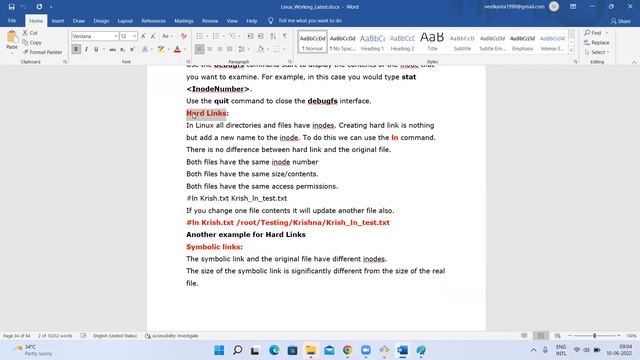The image size is (640, 360).
Task: Sort the selected text
Action: [273, 36]
